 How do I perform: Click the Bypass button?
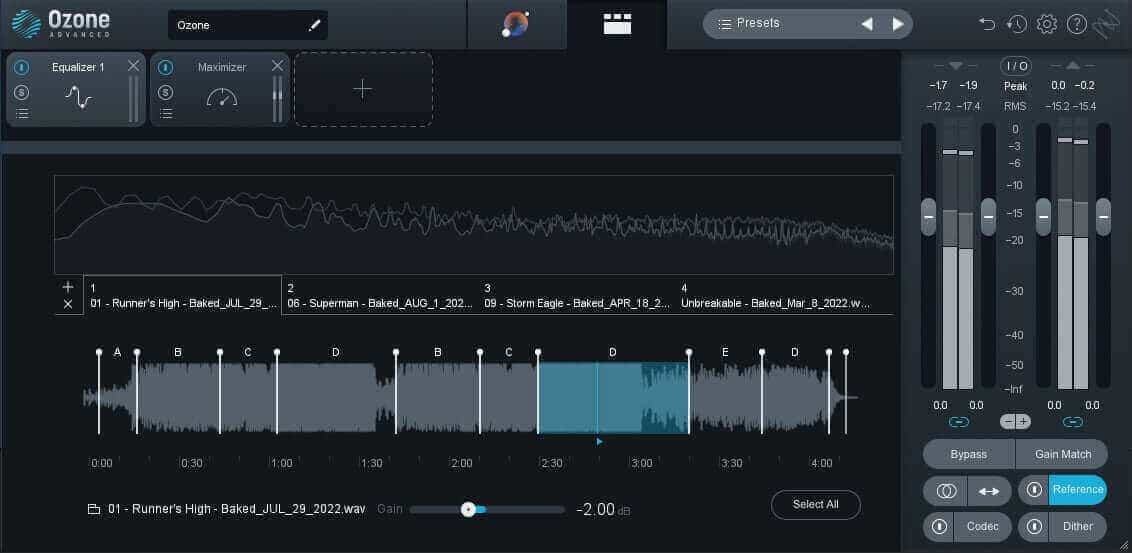pyautogui.click(x=969, y=455)
